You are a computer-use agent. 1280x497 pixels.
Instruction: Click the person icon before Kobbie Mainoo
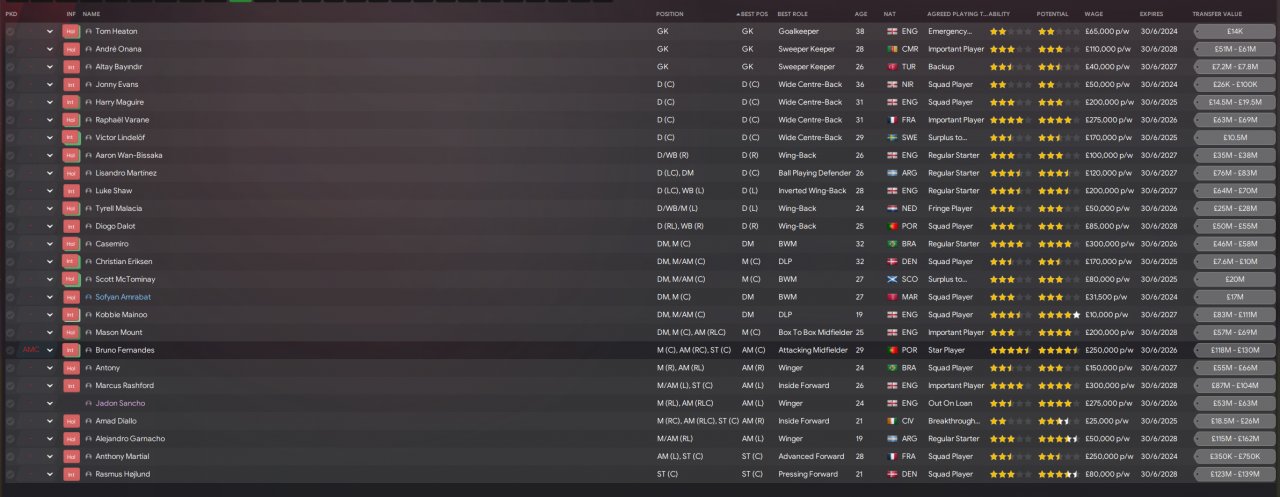tap(89, 315)
